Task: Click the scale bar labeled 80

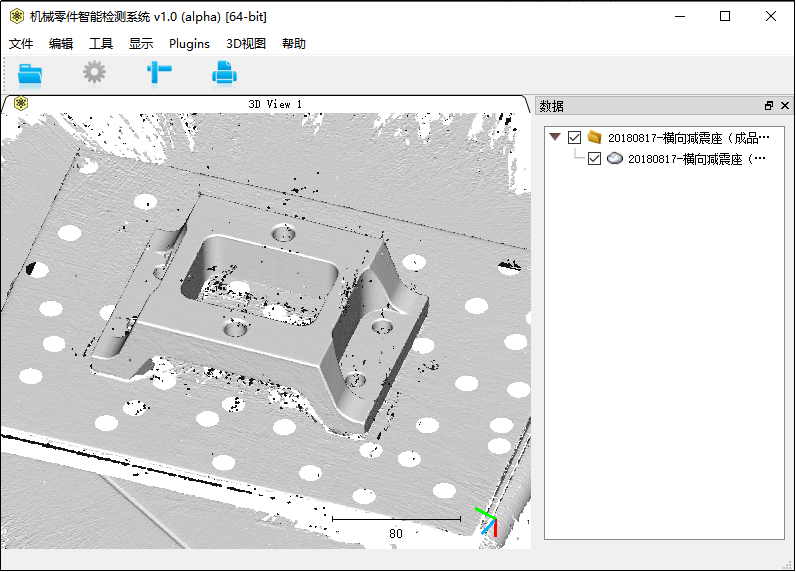Action: pyautogui.click(x=396, y=526)
